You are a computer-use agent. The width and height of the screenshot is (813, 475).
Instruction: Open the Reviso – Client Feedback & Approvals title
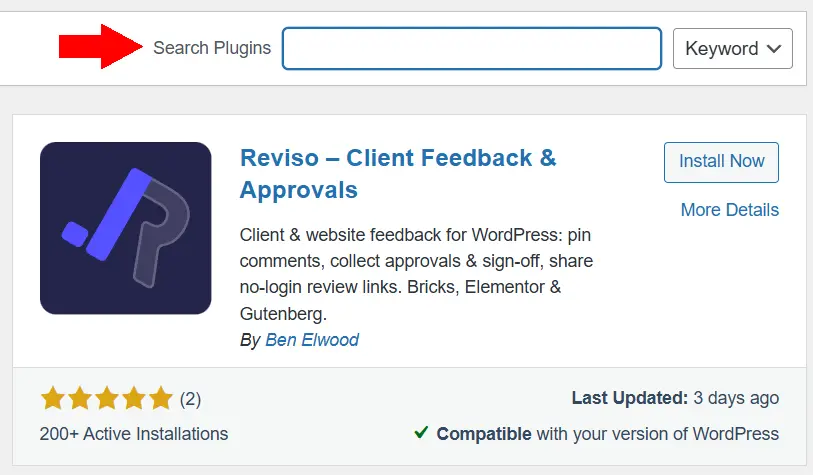[x=398, y=174]
